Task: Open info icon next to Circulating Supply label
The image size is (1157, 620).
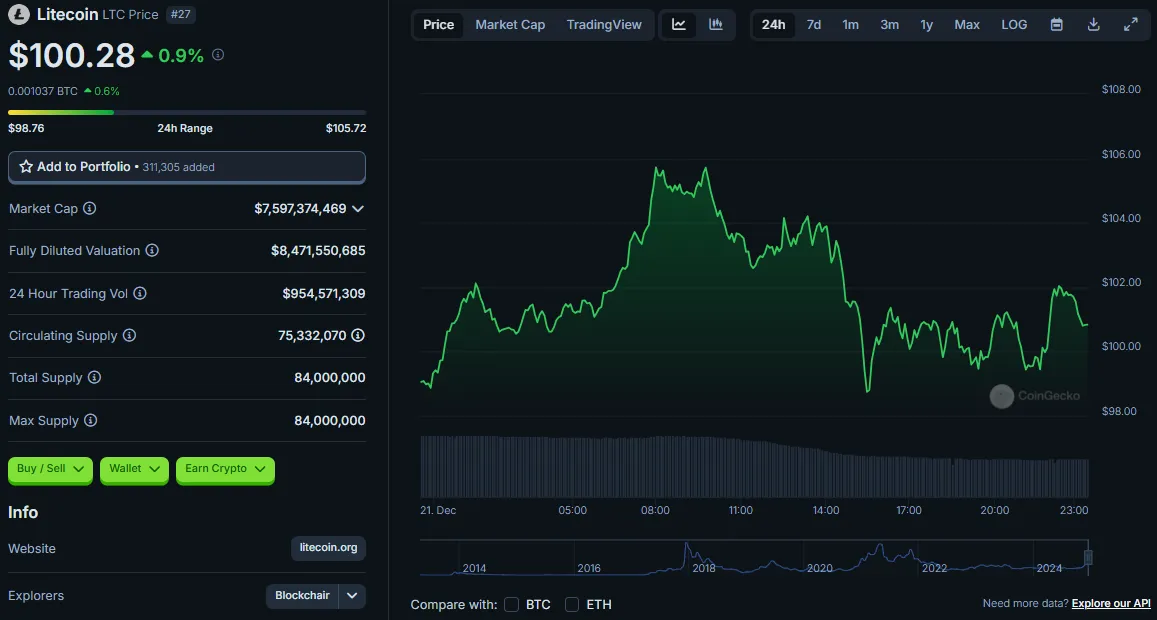Action: pos(129,335)
